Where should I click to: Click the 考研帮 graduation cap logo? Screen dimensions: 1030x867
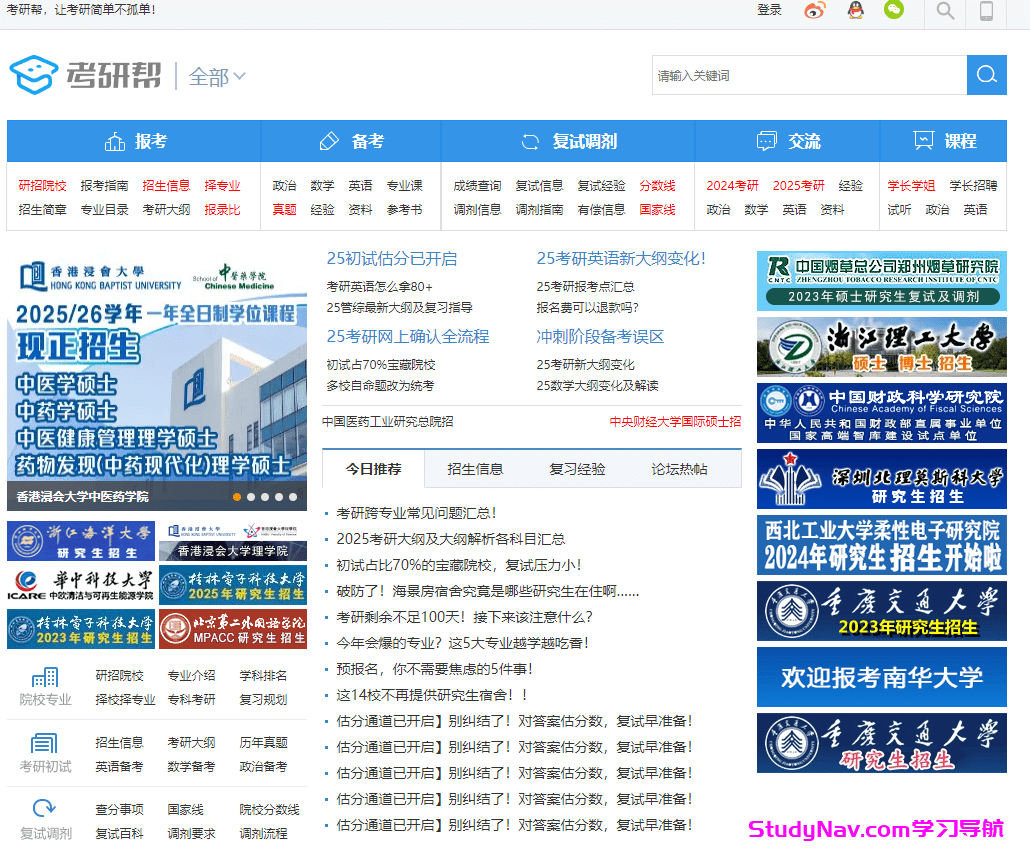(x=34, y=75)
